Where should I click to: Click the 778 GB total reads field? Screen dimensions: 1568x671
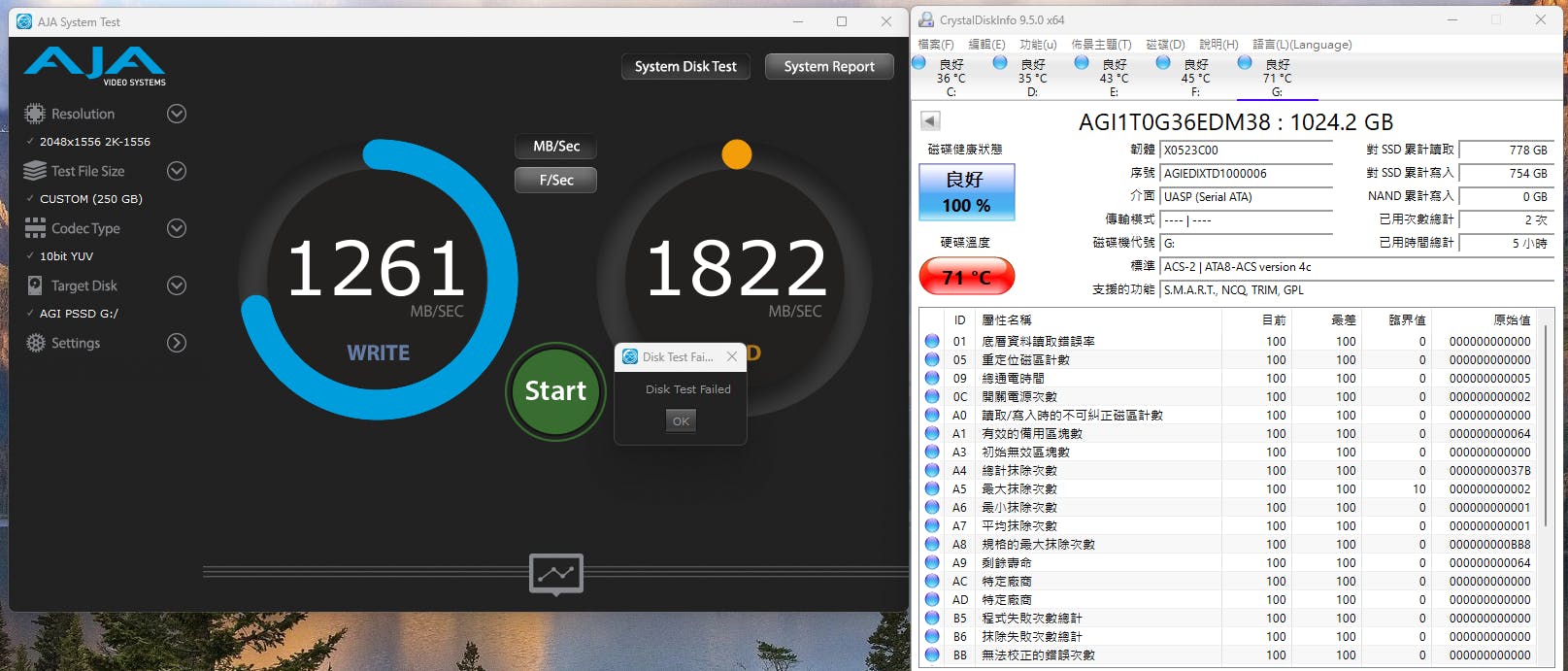(1506, 151)
